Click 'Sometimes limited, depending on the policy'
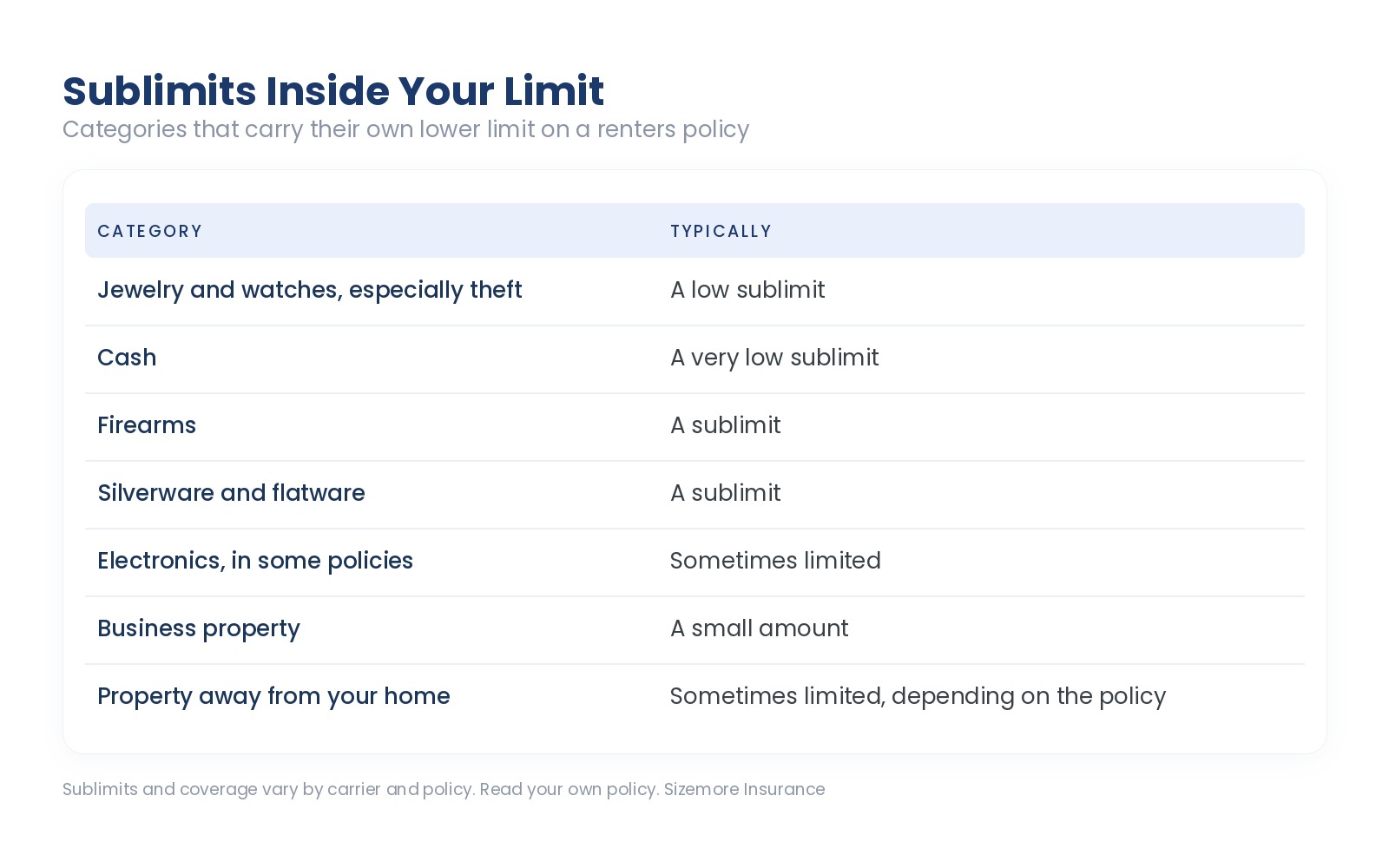The height and width of the screenshot is (868, 1389). click(918, 696)
